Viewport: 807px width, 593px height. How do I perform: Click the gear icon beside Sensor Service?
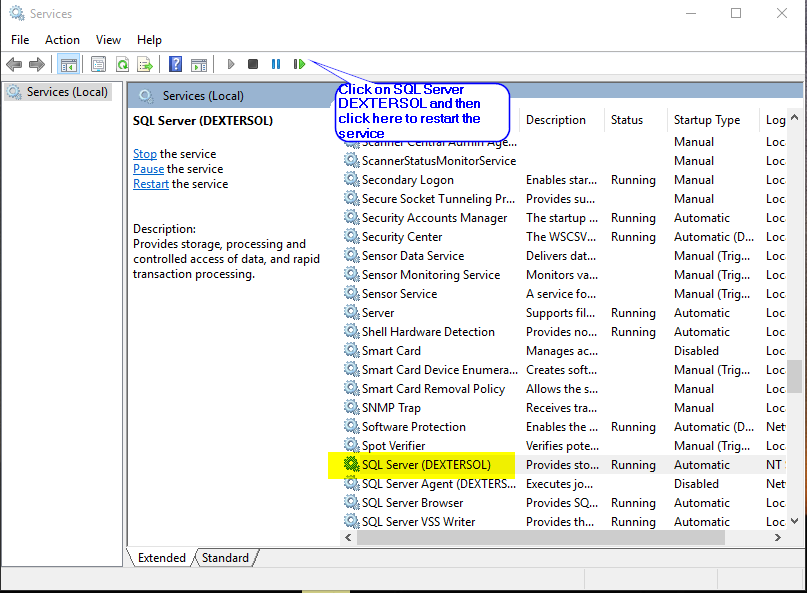pos(352,293)
